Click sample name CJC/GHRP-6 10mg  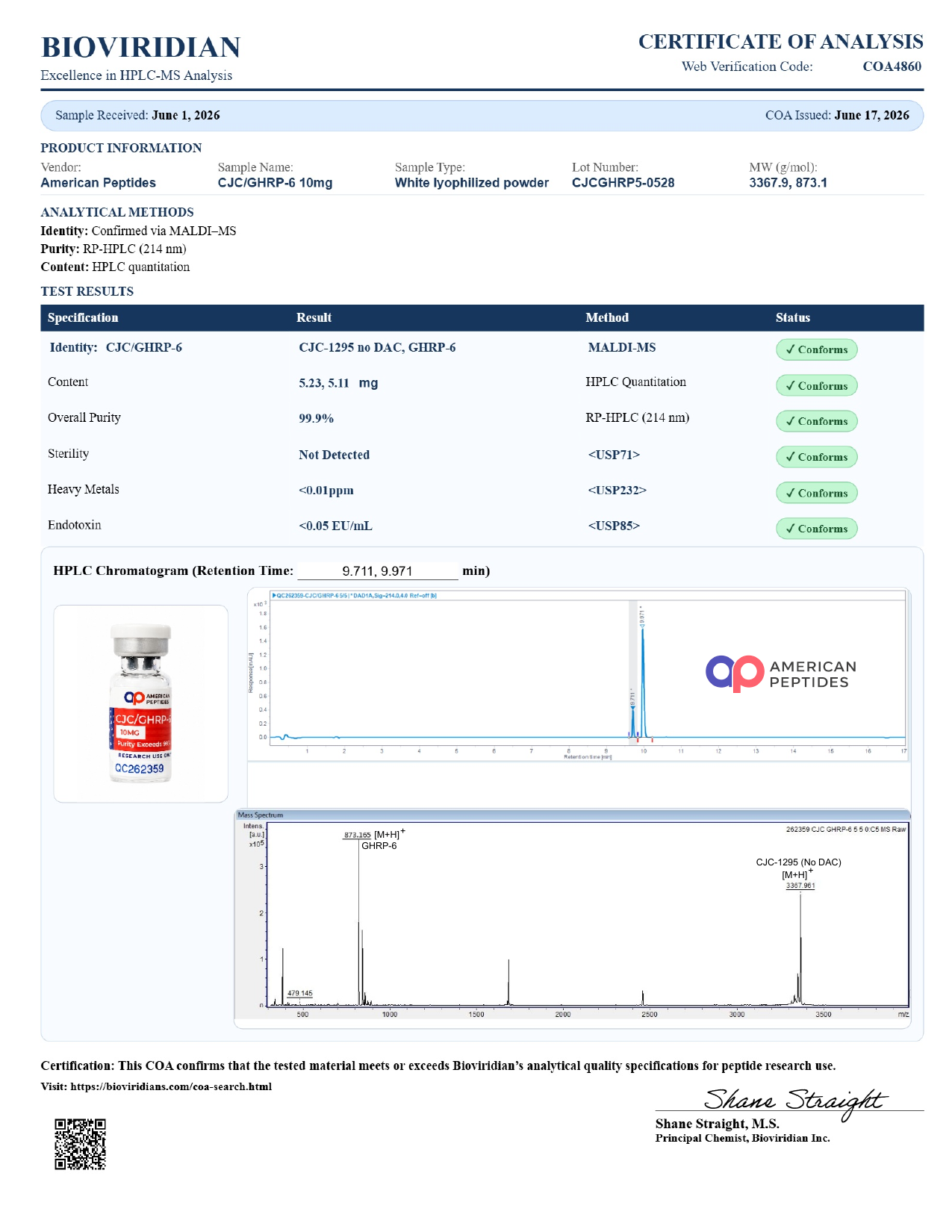click(276, 183)
